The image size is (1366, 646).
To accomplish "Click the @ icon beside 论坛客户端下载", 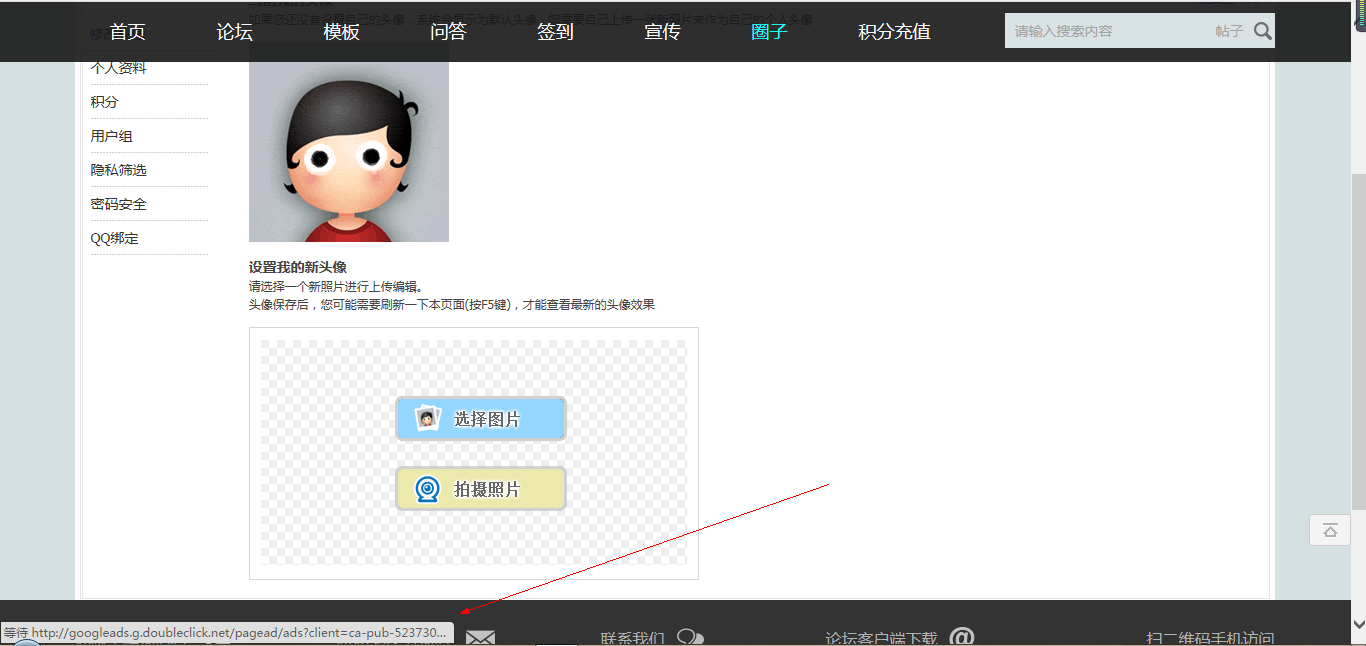I will pos(962,637).
